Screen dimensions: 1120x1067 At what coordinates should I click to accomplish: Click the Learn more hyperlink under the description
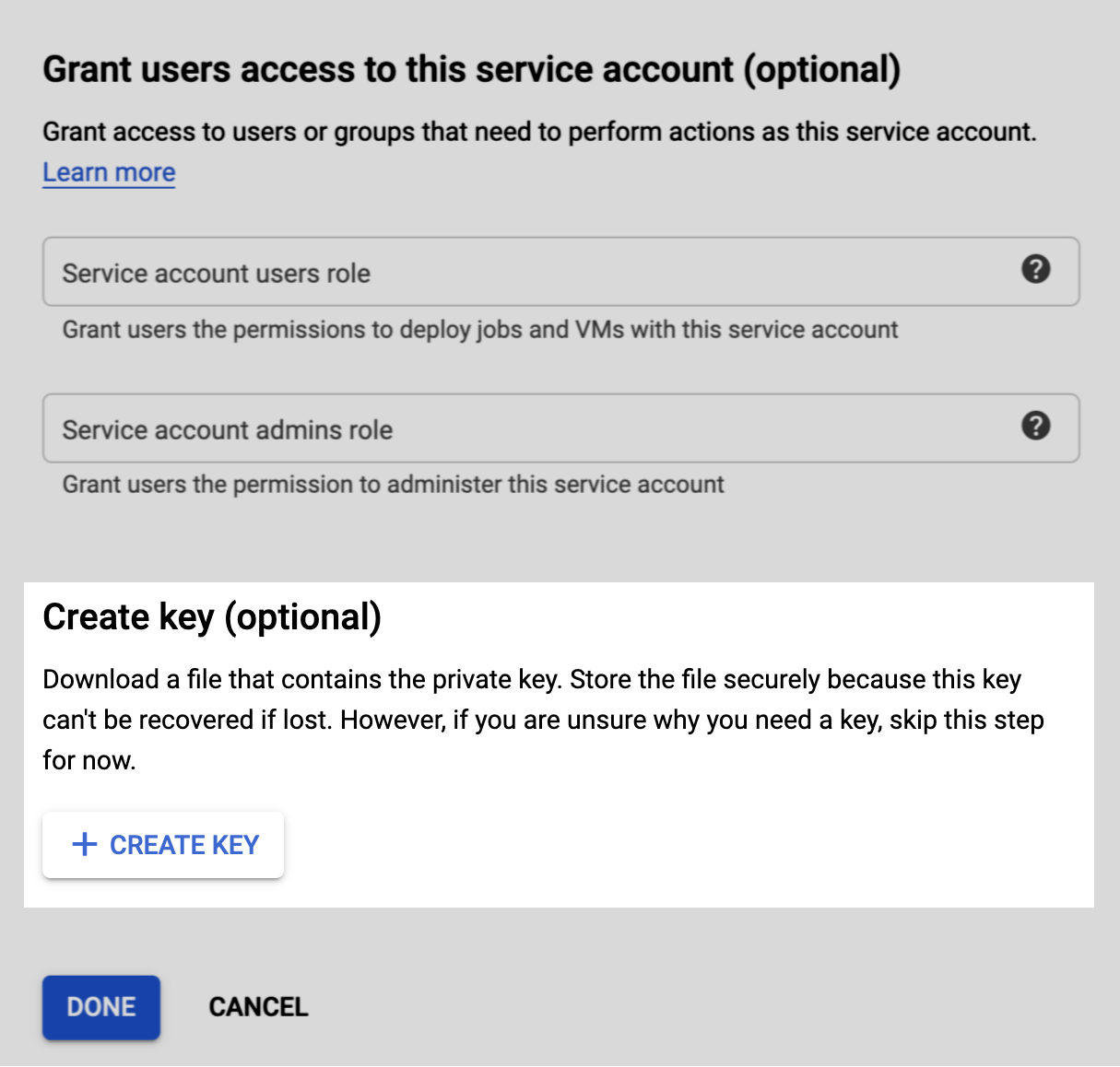click(x=108, y=171)
